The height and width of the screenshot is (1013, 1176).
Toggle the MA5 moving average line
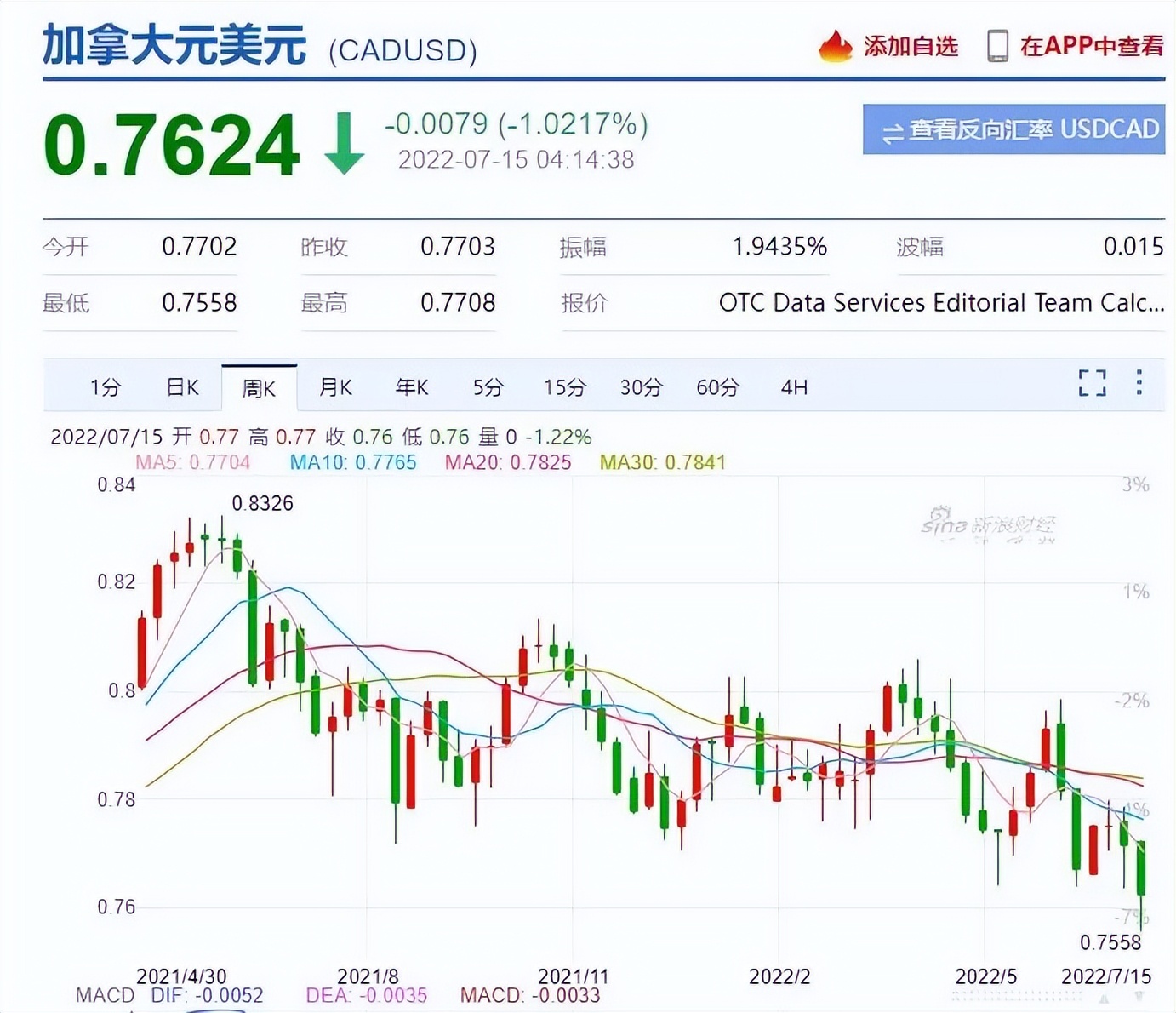point(191,462)
